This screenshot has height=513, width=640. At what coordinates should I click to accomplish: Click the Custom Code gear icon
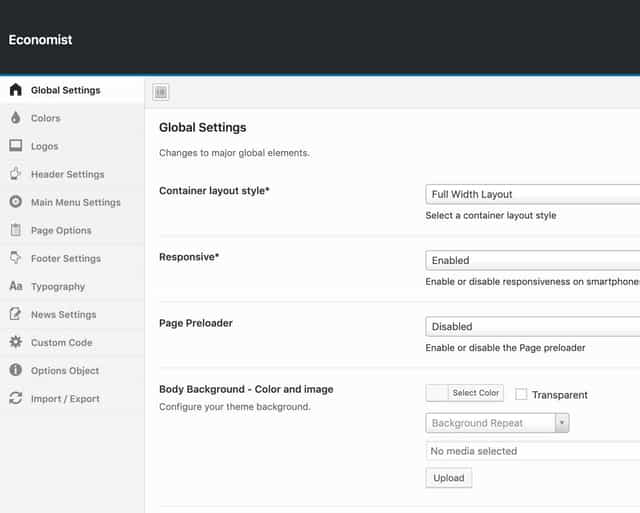(16, 342)
